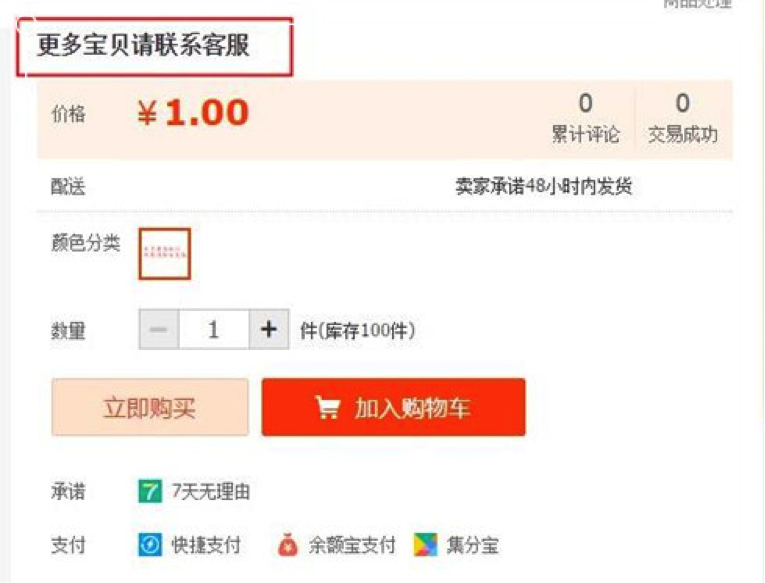
Task: Click the 卖家承诺48小时内发货 shipping promise
Action: tap(544, 186)
